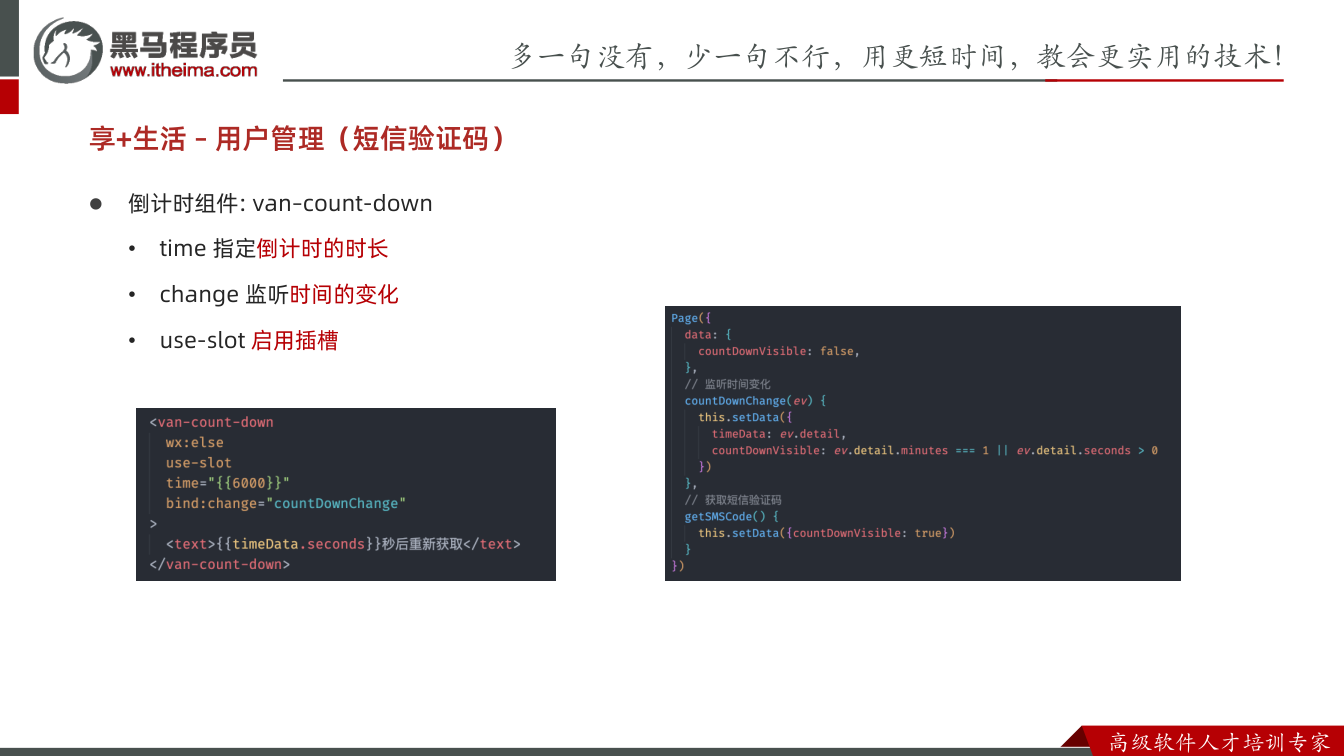Click the bind:change="countDownChange" attribute line
This screenshot has height=756, width=1344.
286,503
